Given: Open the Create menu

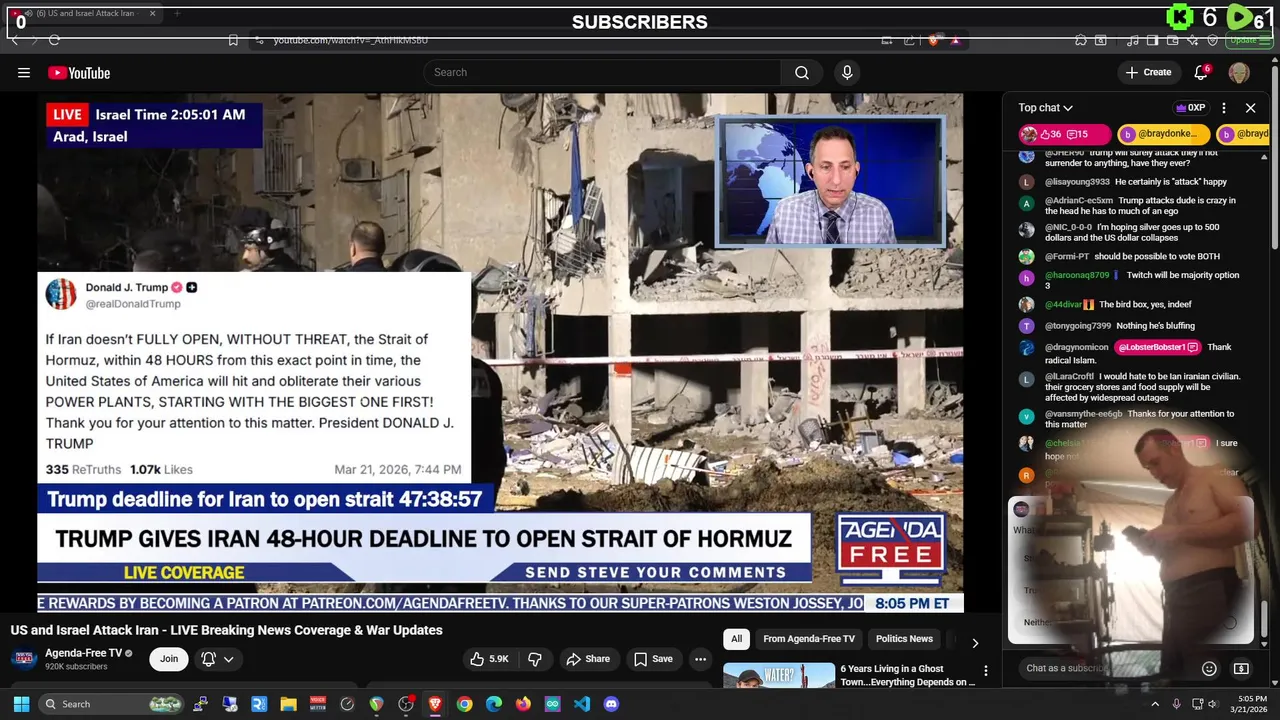Looking at the screenshot, I should (x=1148, y=72).
